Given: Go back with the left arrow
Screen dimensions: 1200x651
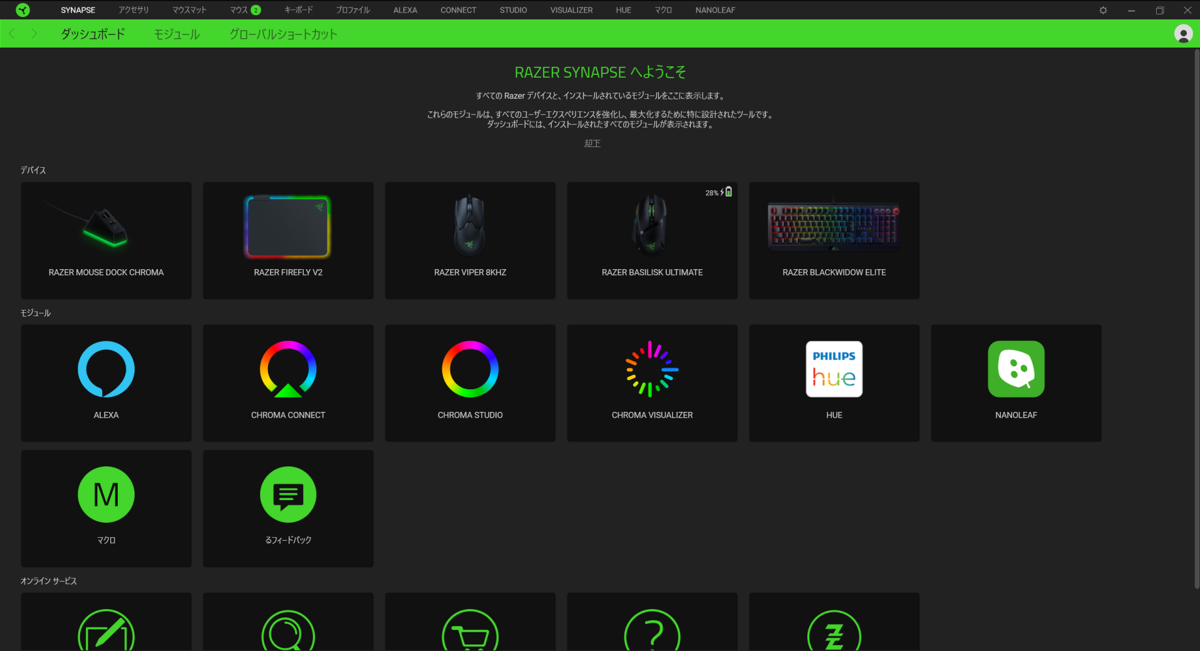Looking at the screenshot, I should coord(12,34).
